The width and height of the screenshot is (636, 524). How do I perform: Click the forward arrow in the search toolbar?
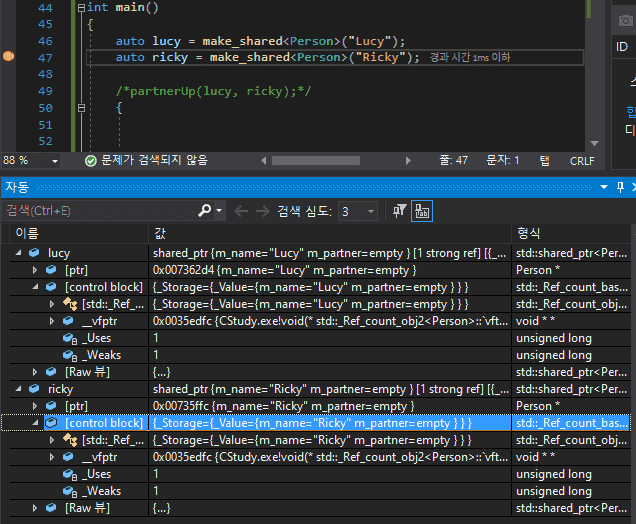[264, 211]
